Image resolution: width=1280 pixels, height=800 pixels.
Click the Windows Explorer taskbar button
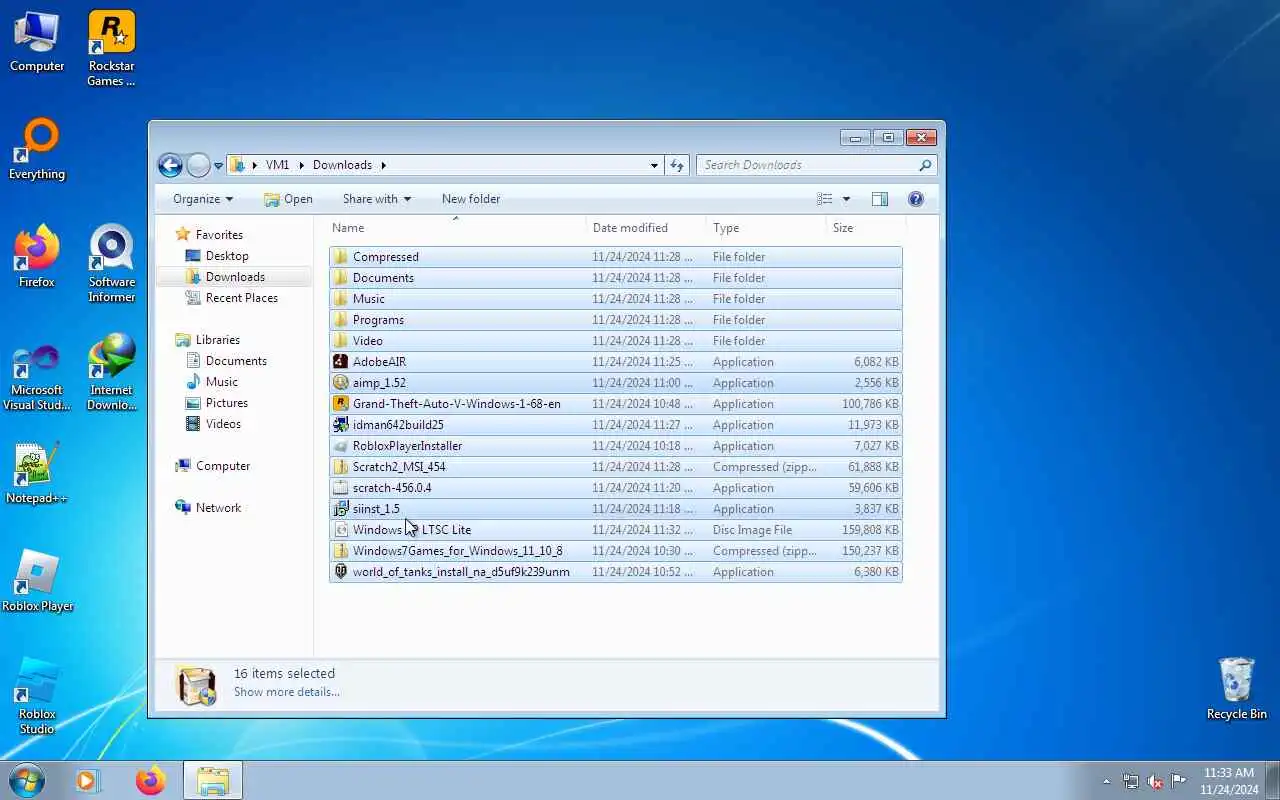click(212, 780)
